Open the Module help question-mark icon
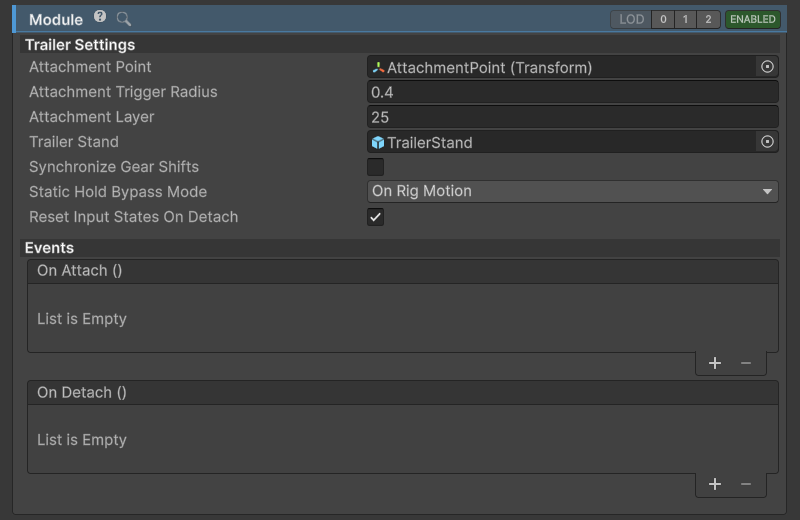This screenshot has width=800, height=520. [100, 17]
